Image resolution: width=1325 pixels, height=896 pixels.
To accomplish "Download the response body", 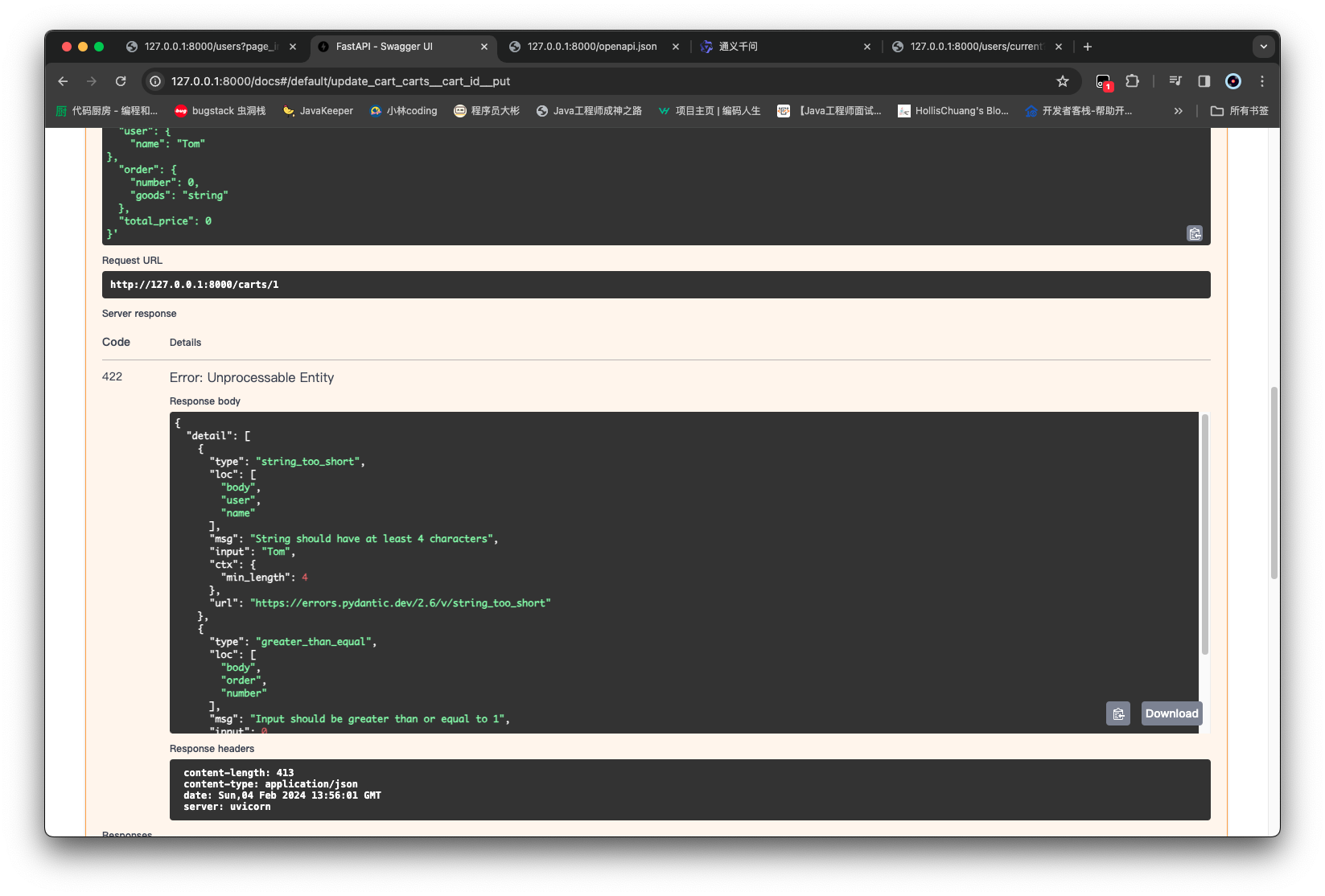I will coord(1171,713).
